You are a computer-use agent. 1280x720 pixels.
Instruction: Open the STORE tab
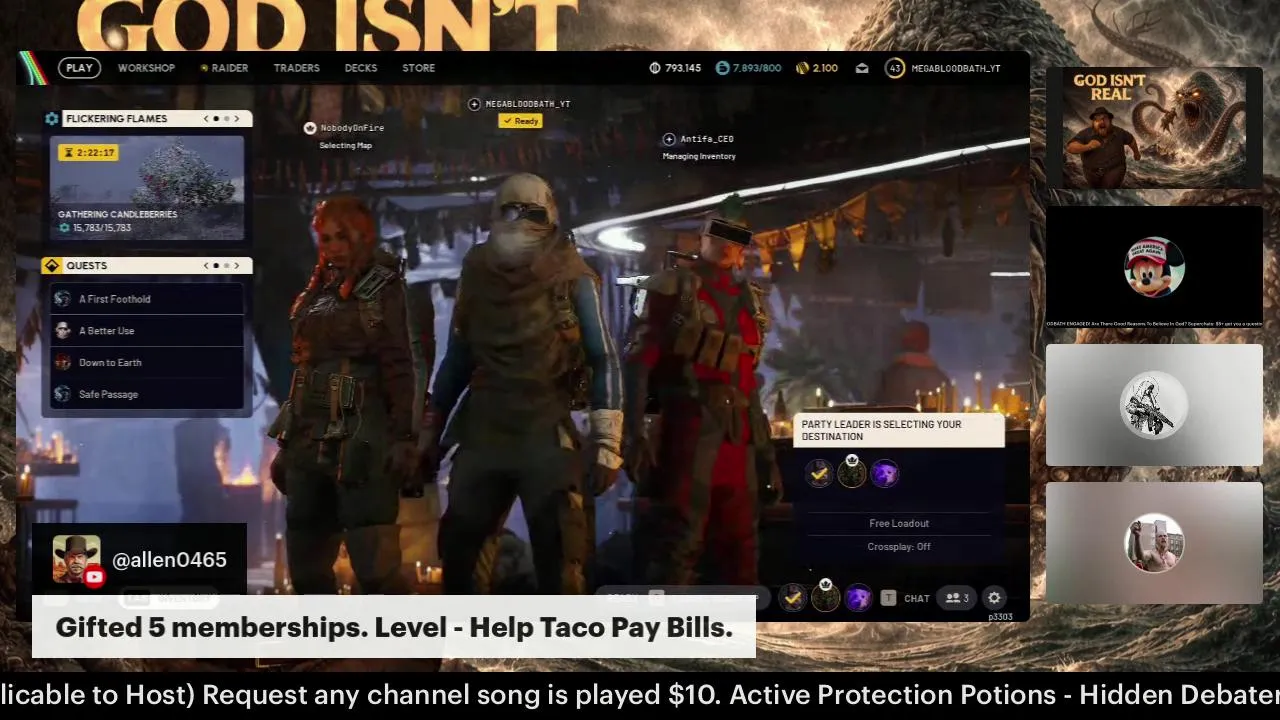(418, 68)
